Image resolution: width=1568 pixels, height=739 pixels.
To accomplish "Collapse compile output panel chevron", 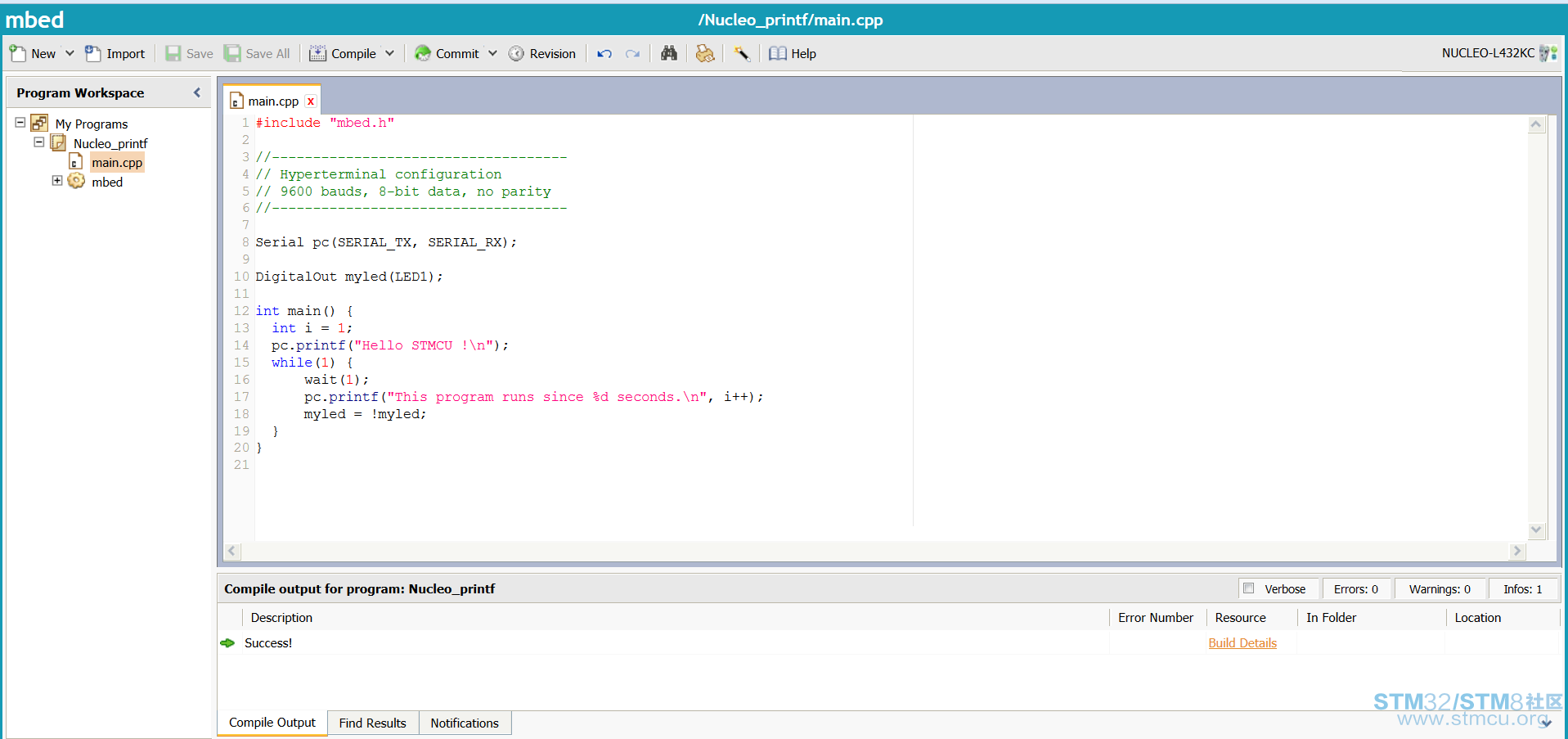I will pyautogui.click(x=1545, y=723).
